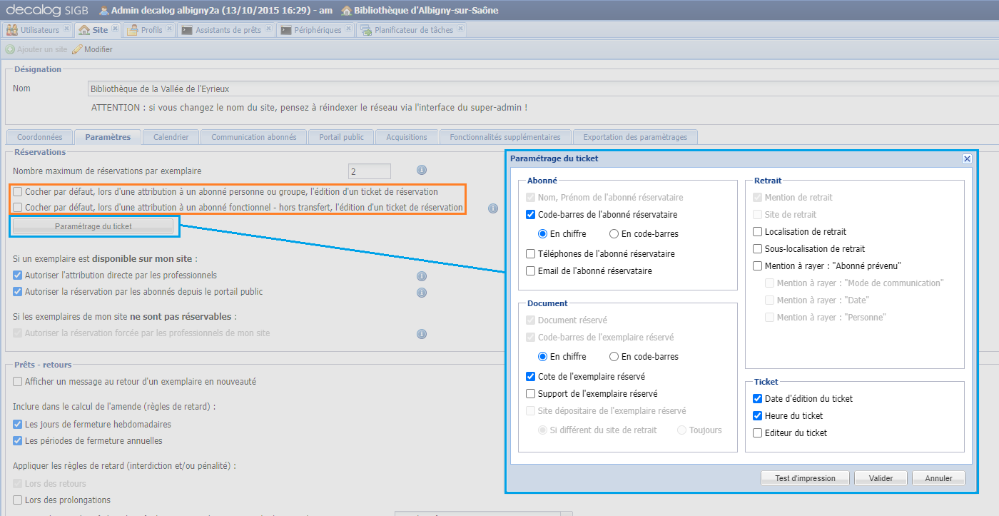Switch to the Calendrier tab
999x516 pixels.
[169, 137]
